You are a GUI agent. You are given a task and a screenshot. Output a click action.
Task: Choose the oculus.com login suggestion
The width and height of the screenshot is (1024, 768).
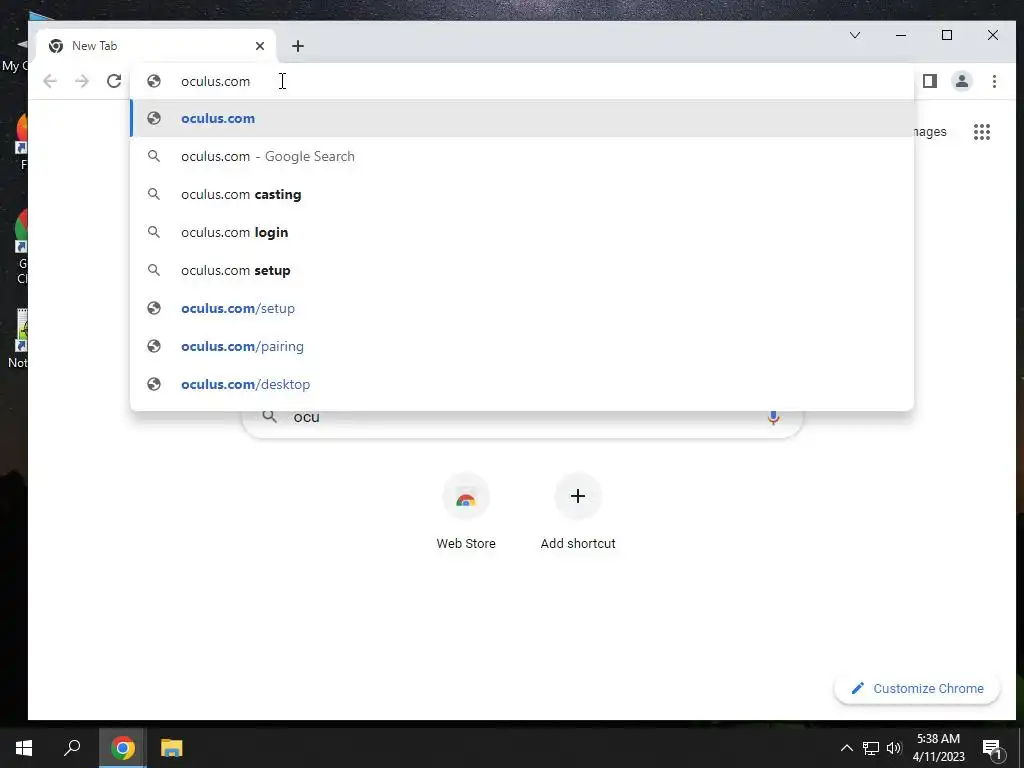(522, 232)
